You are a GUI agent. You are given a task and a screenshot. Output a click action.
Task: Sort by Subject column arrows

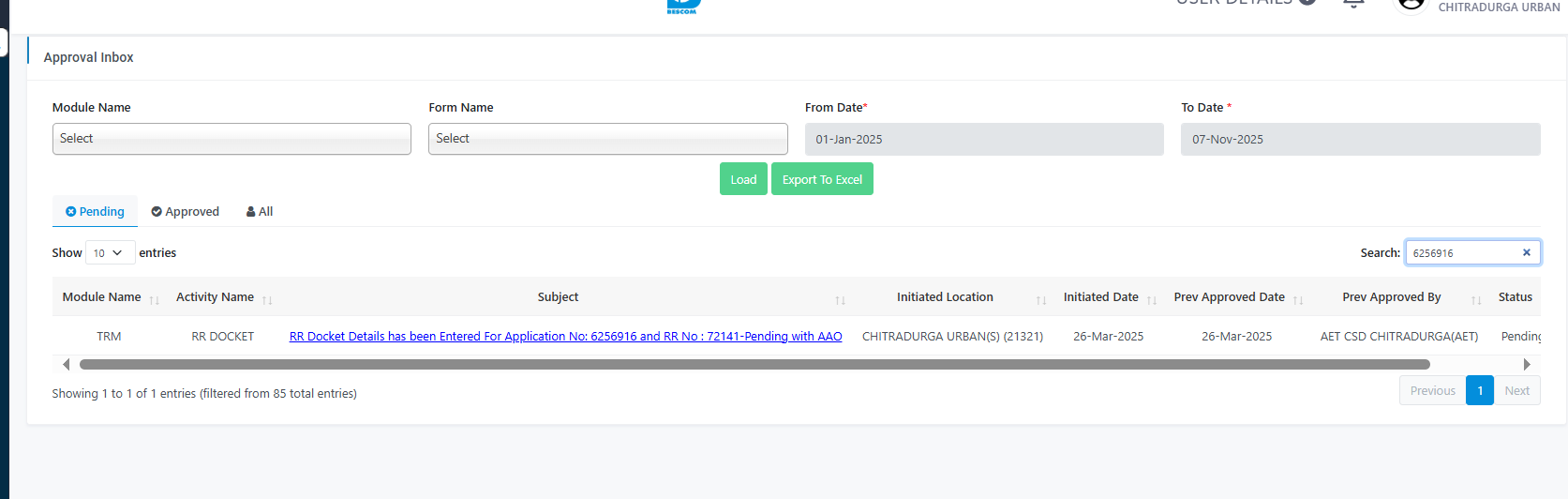click(840, 300)
